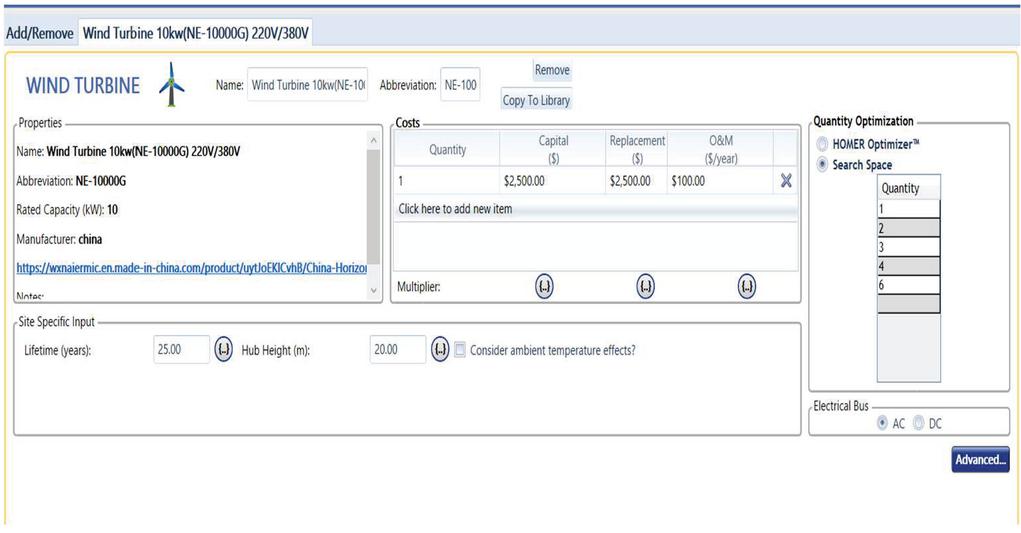Enable consider ambient temperature effects
This screenshot has height=533, width=1021.
[460, 350]
